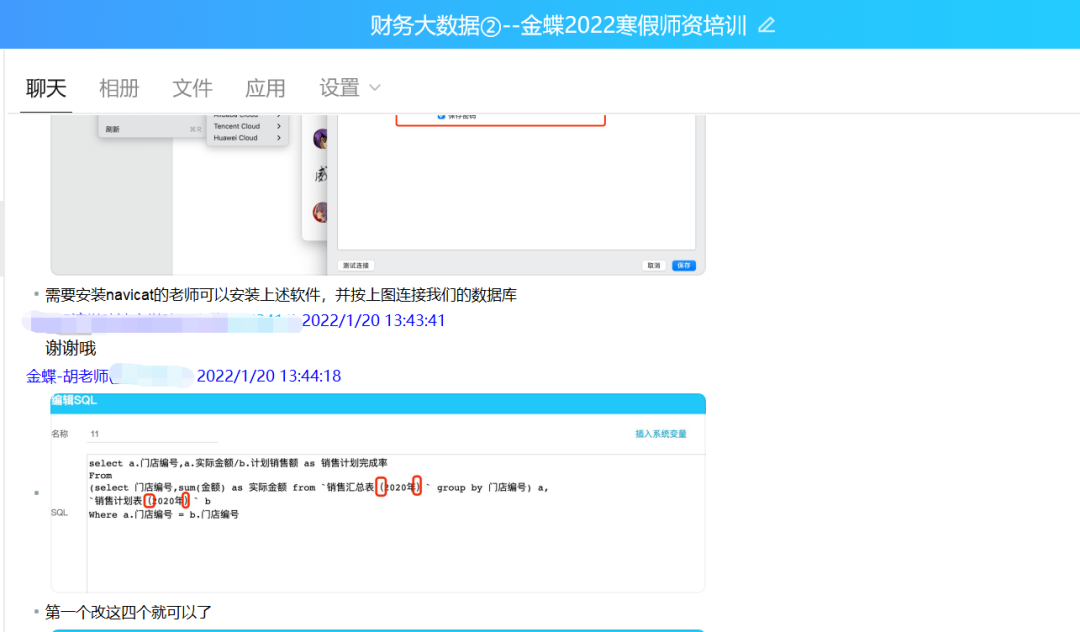1080x632 pixels.
Task: Select the 应用 tab
Action: tap(265, 88)
